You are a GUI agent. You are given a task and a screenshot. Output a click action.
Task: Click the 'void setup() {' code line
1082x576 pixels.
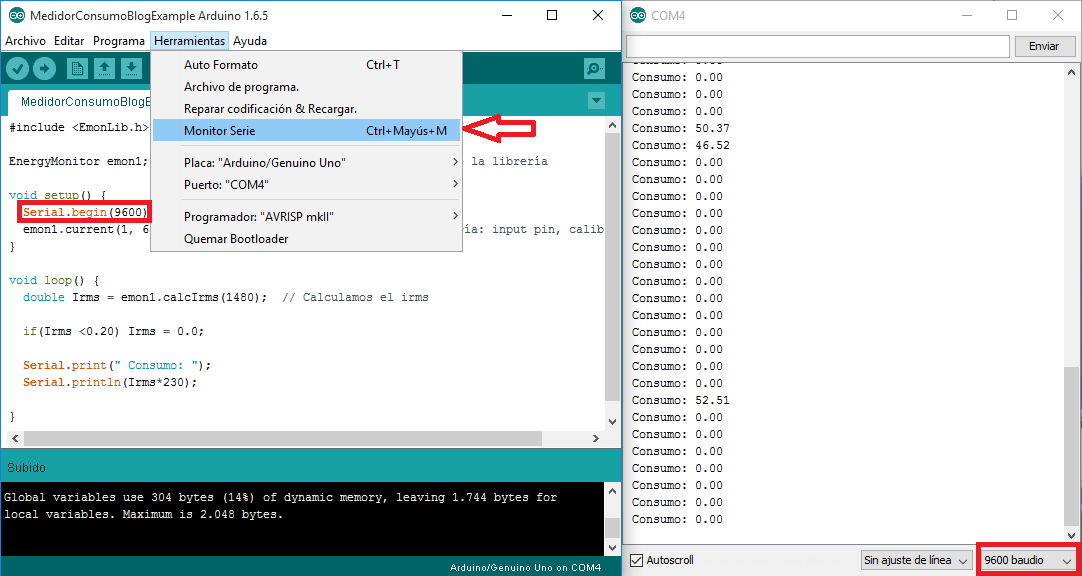pyautogui.click(x=59, y=195)
